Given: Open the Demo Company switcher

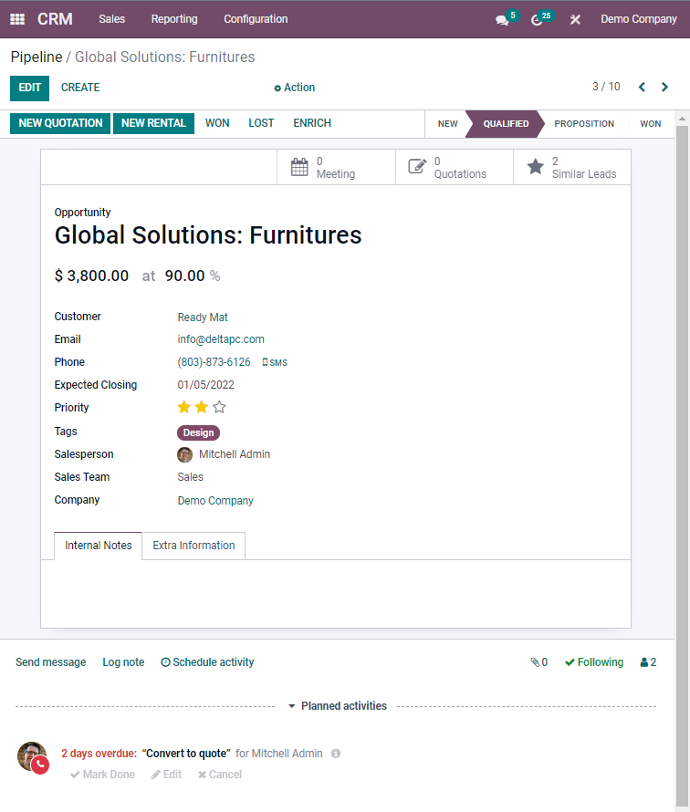Looking at the screenshot, I should (x=638, y=19).
